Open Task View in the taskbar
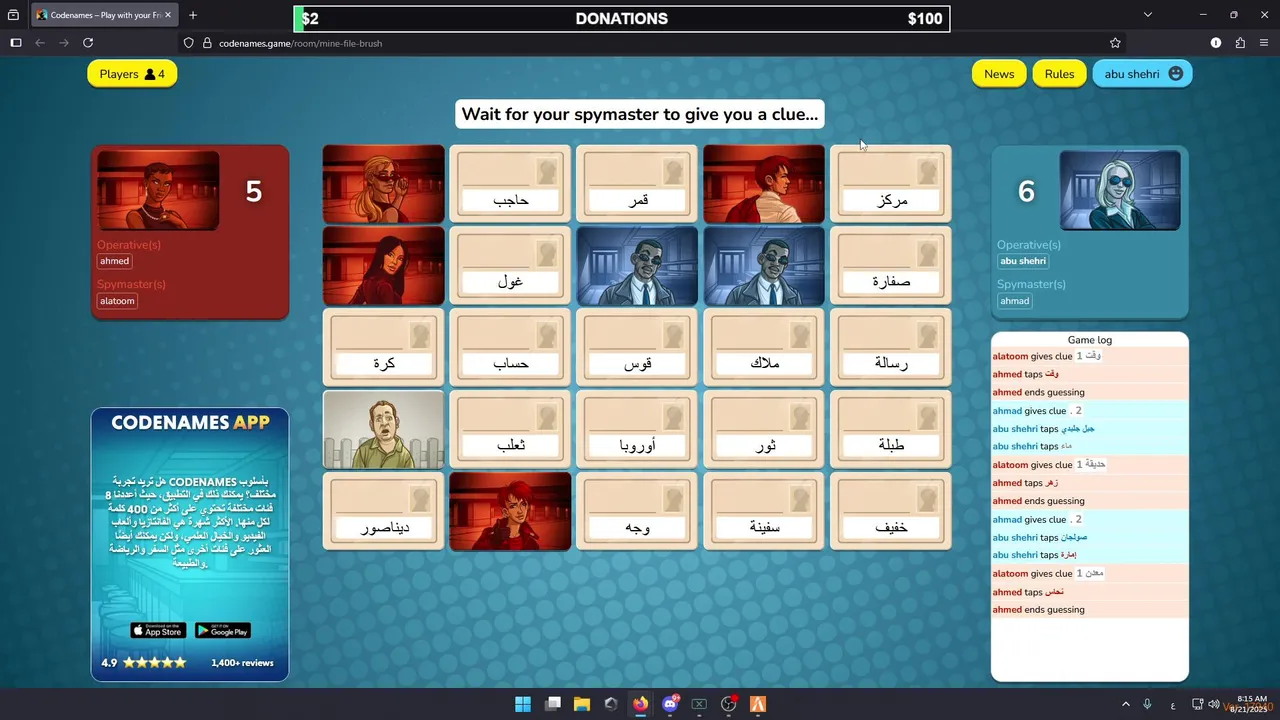The width and height of the screenshot is (1280, 720). 553,704
